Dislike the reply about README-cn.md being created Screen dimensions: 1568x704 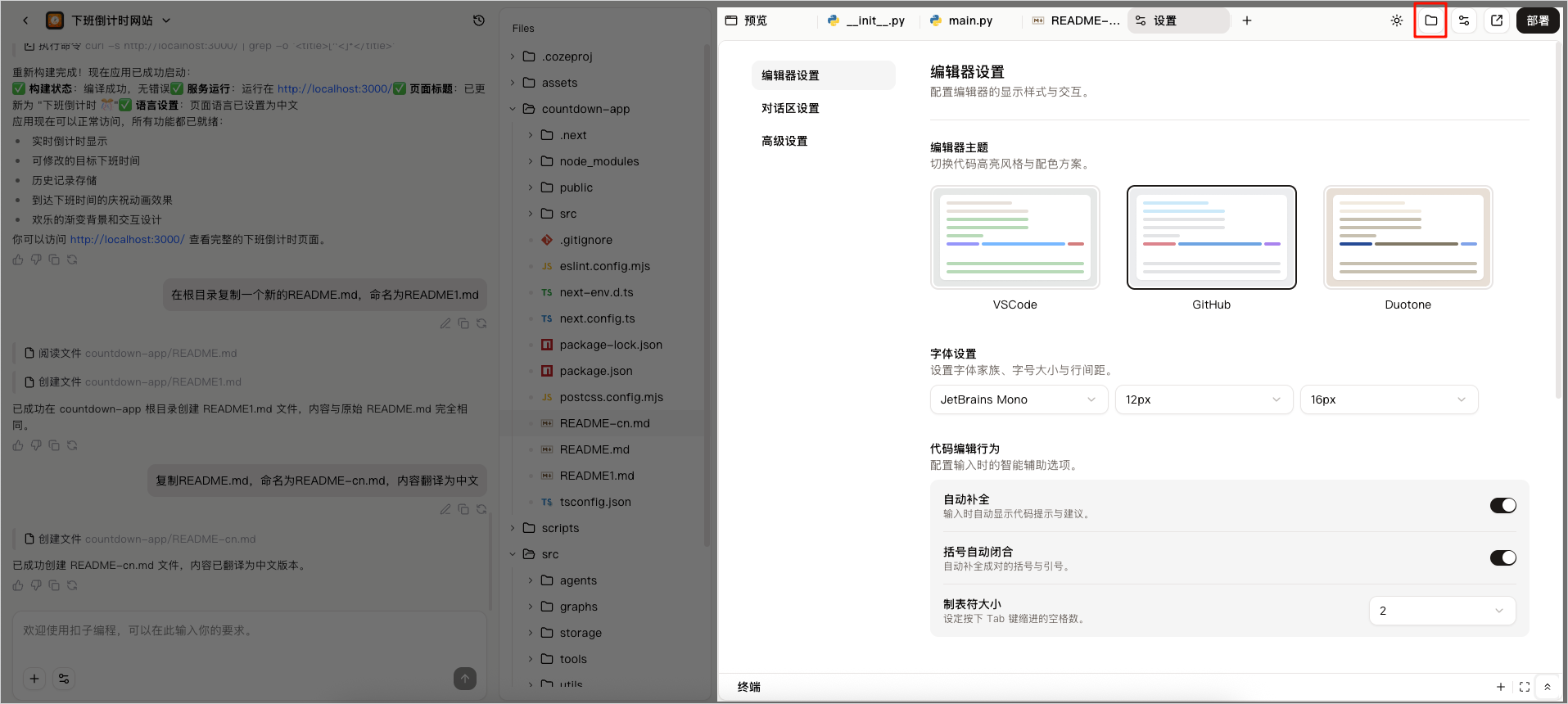pos(36,585)
